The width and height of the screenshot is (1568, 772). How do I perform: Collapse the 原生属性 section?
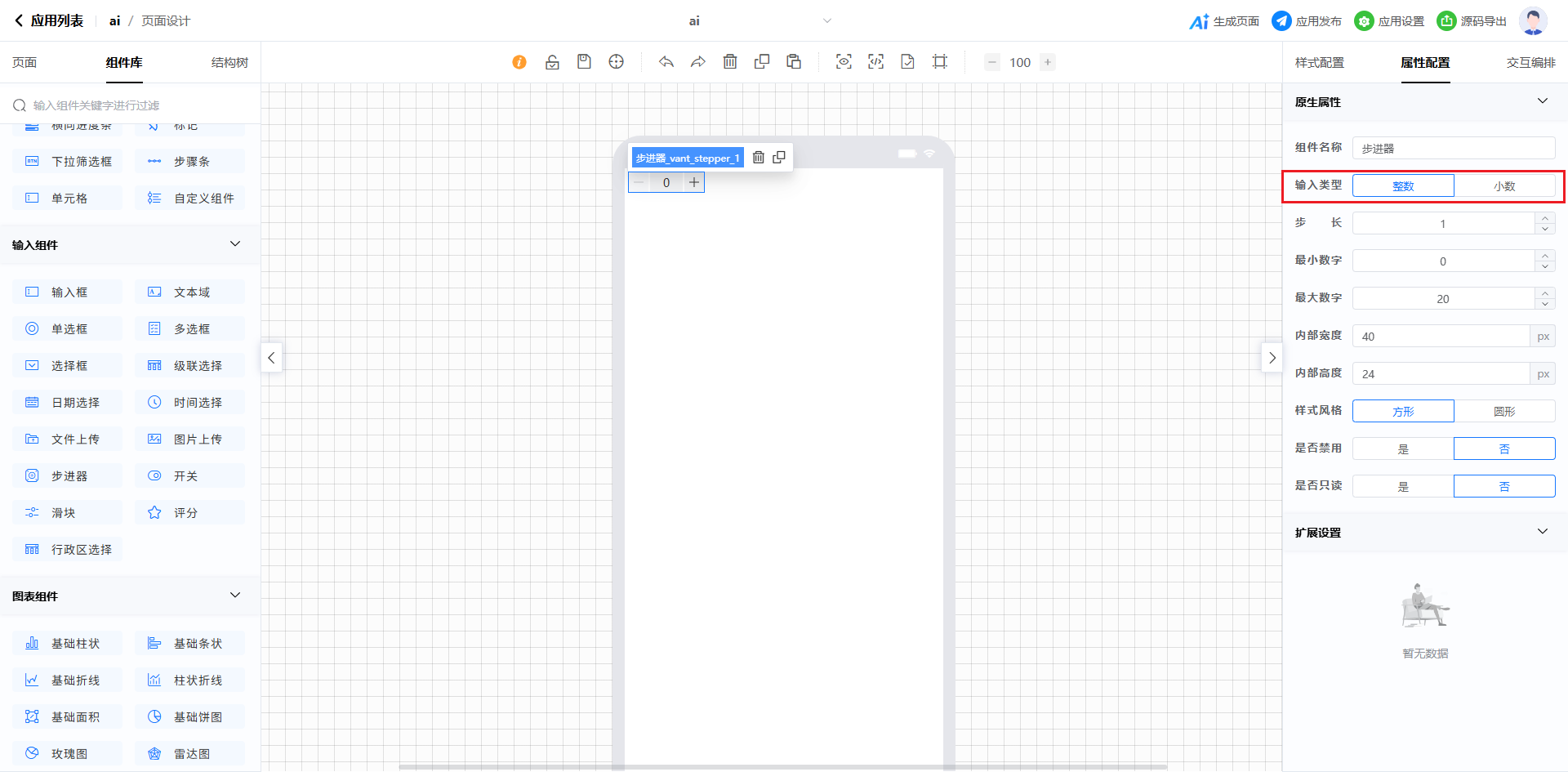1542,101
